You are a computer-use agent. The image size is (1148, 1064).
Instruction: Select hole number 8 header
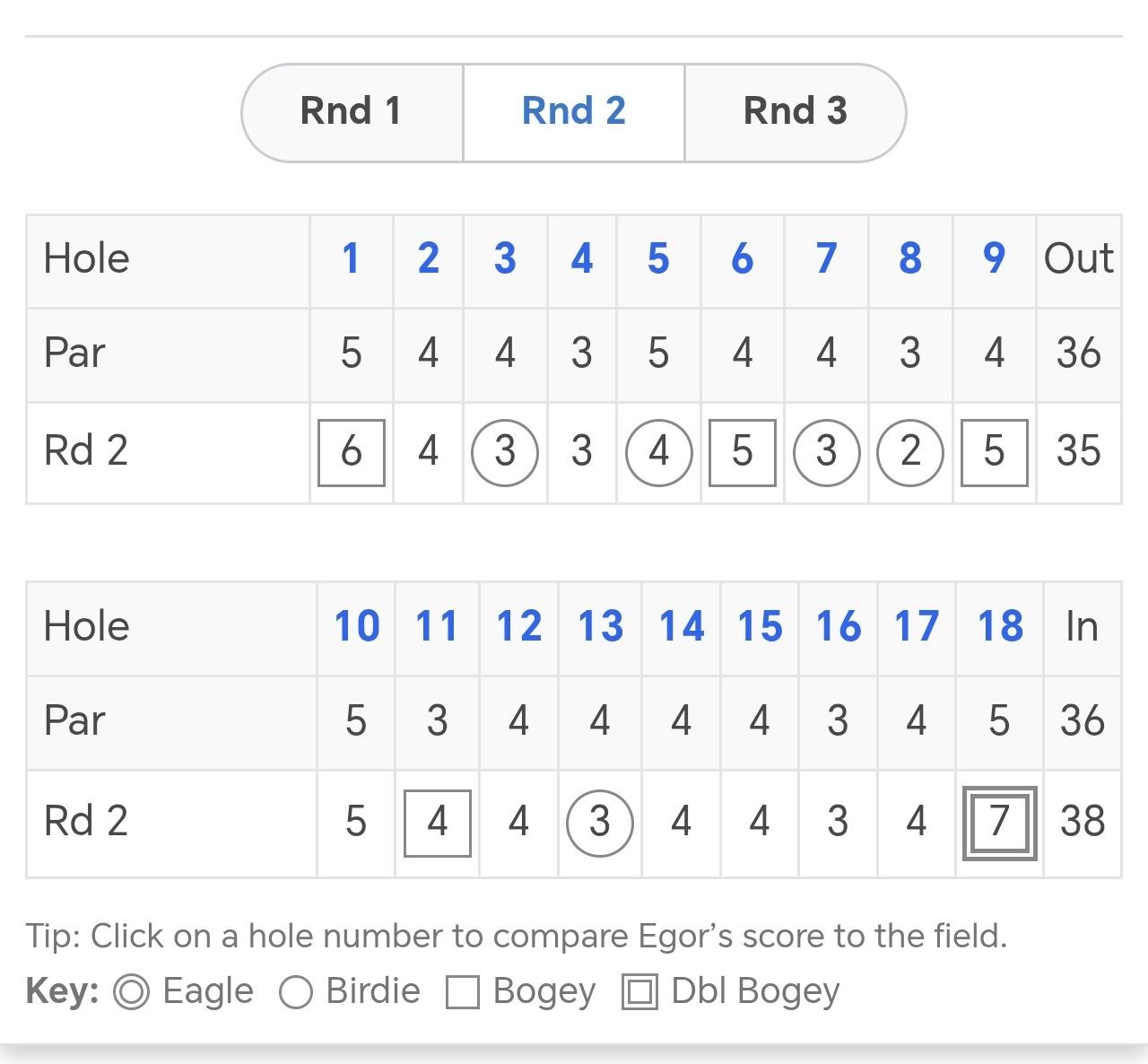point(909,259)
